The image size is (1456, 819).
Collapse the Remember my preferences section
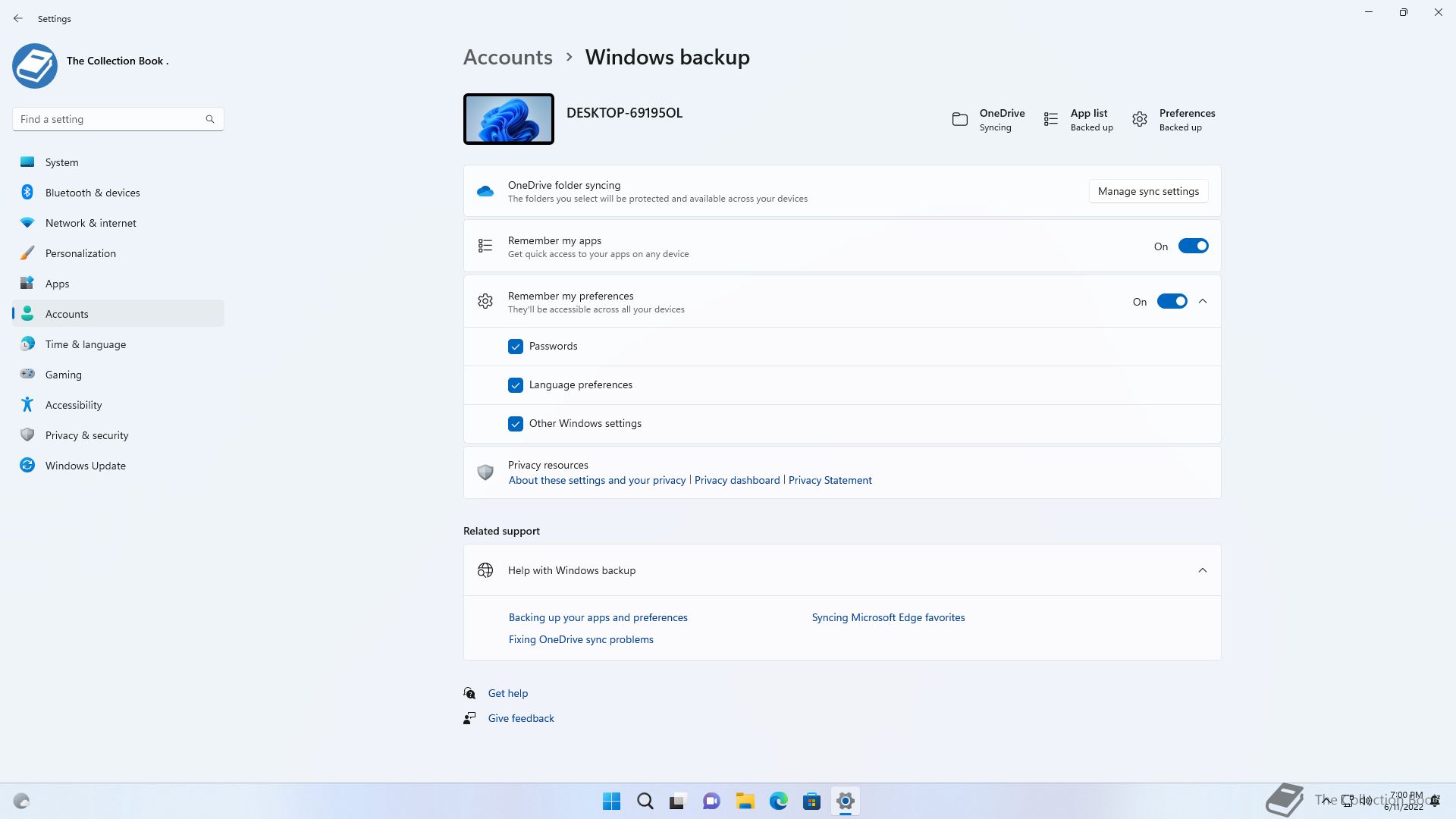point(1203,302)
